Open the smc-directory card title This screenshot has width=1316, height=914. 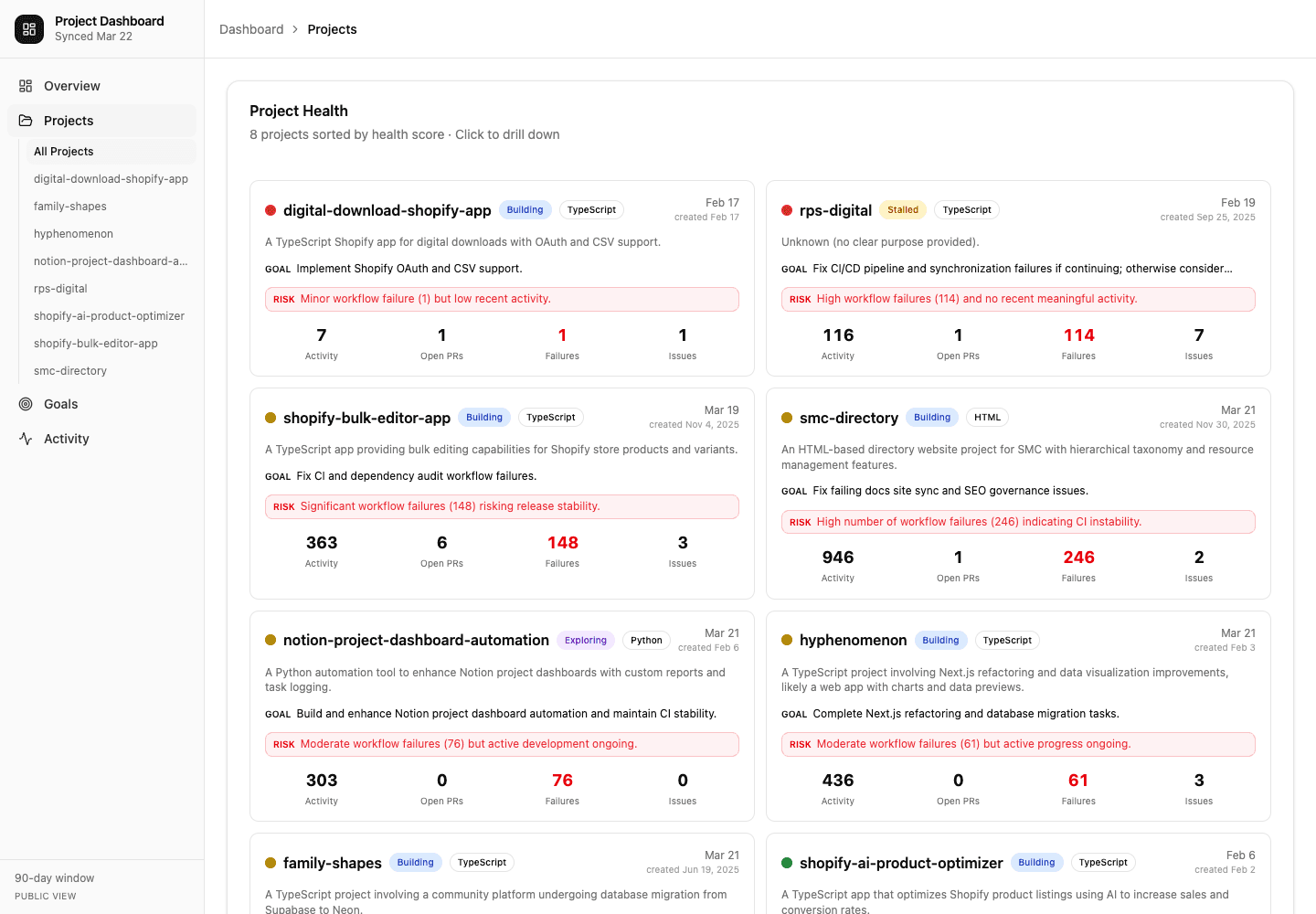tap(849, 418)
